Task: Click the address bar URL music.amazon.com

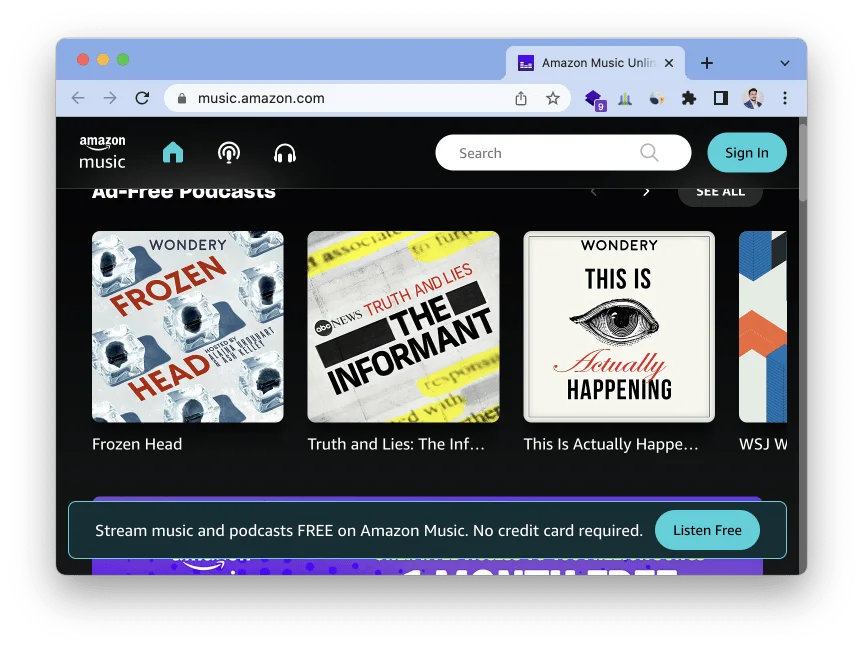Action: pos(261,98)
